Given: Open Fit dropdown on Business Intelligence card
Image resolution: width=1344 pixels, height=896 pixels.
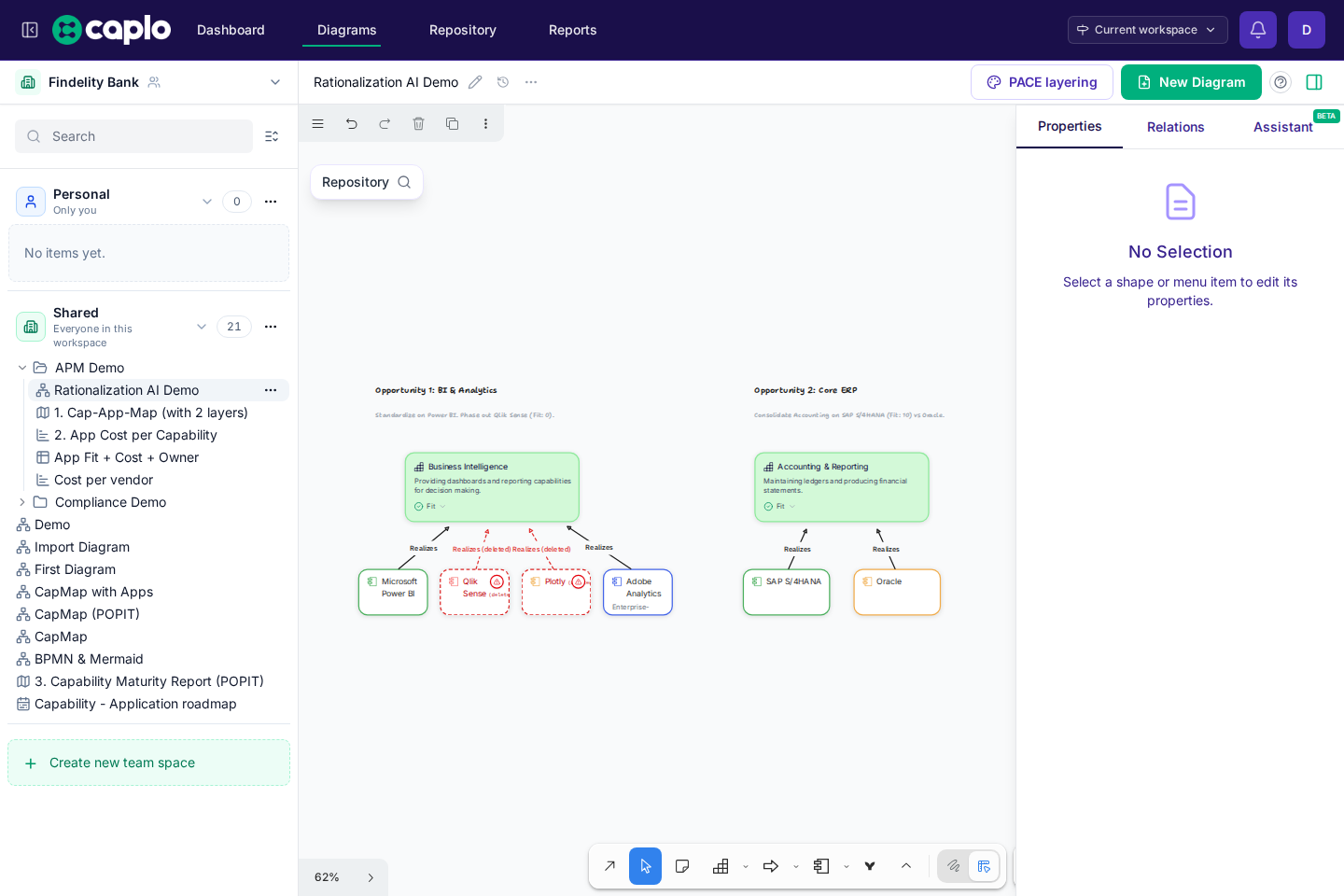Looking at the screenshot, I should (430, 506).
